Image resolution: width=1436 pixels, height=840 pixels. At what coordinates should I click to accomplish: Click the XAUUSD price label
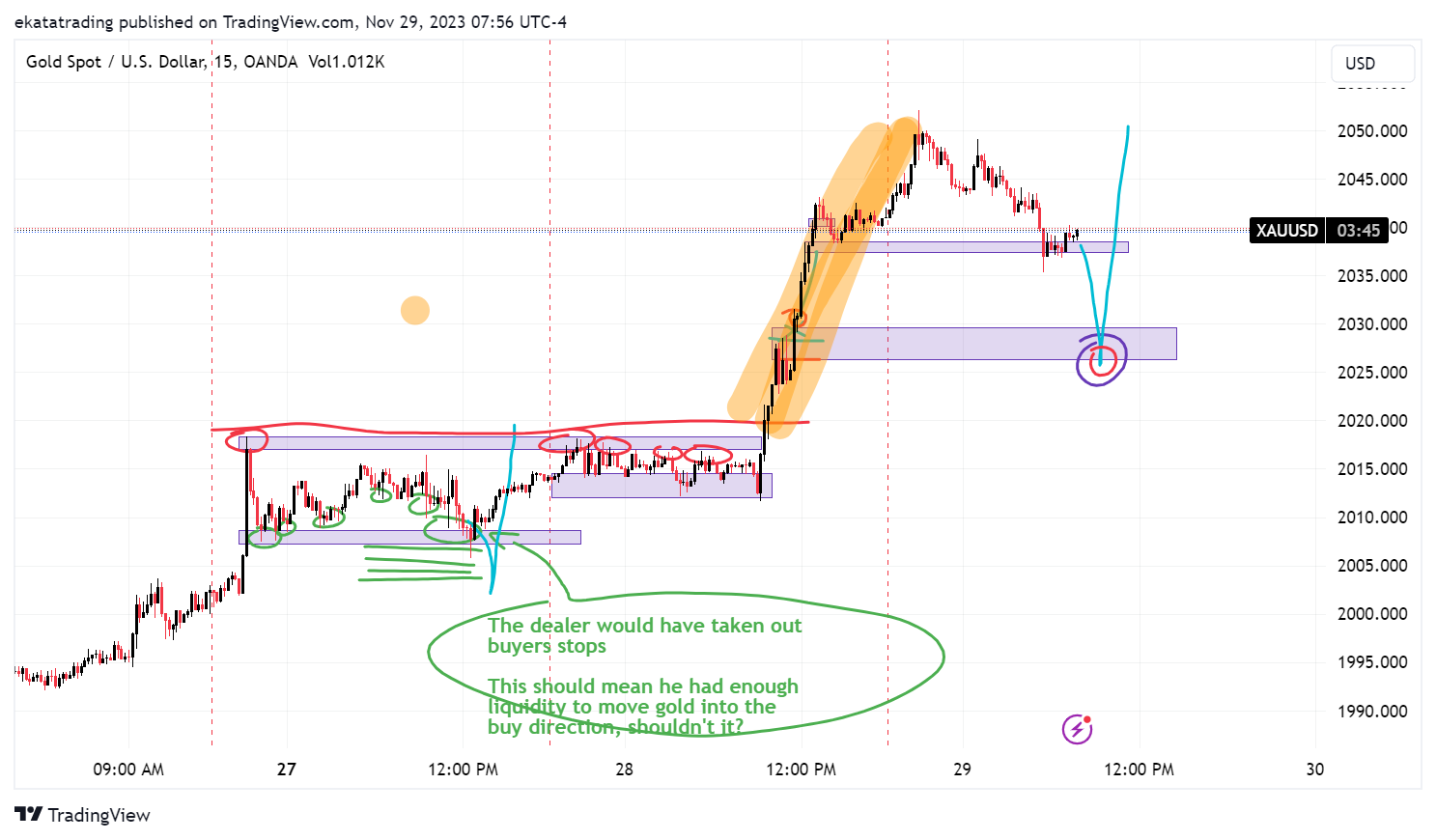[1286, 231]
